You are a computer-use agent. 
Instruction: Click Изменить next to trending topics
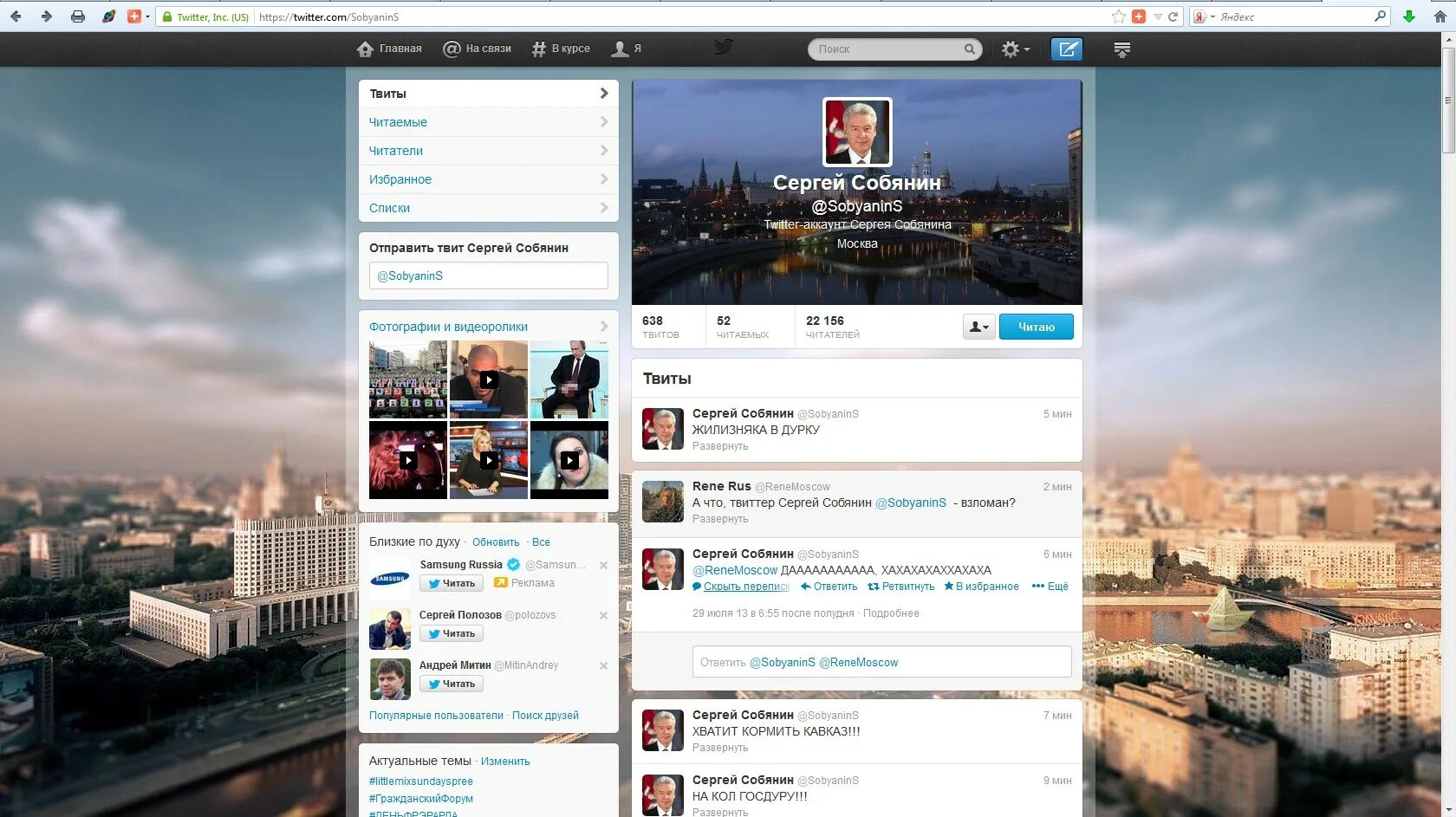[505, 762]
